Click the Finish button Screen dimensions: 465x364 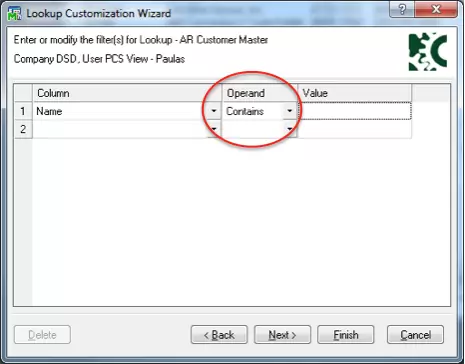pyautogui.click(x=346, y=334)
